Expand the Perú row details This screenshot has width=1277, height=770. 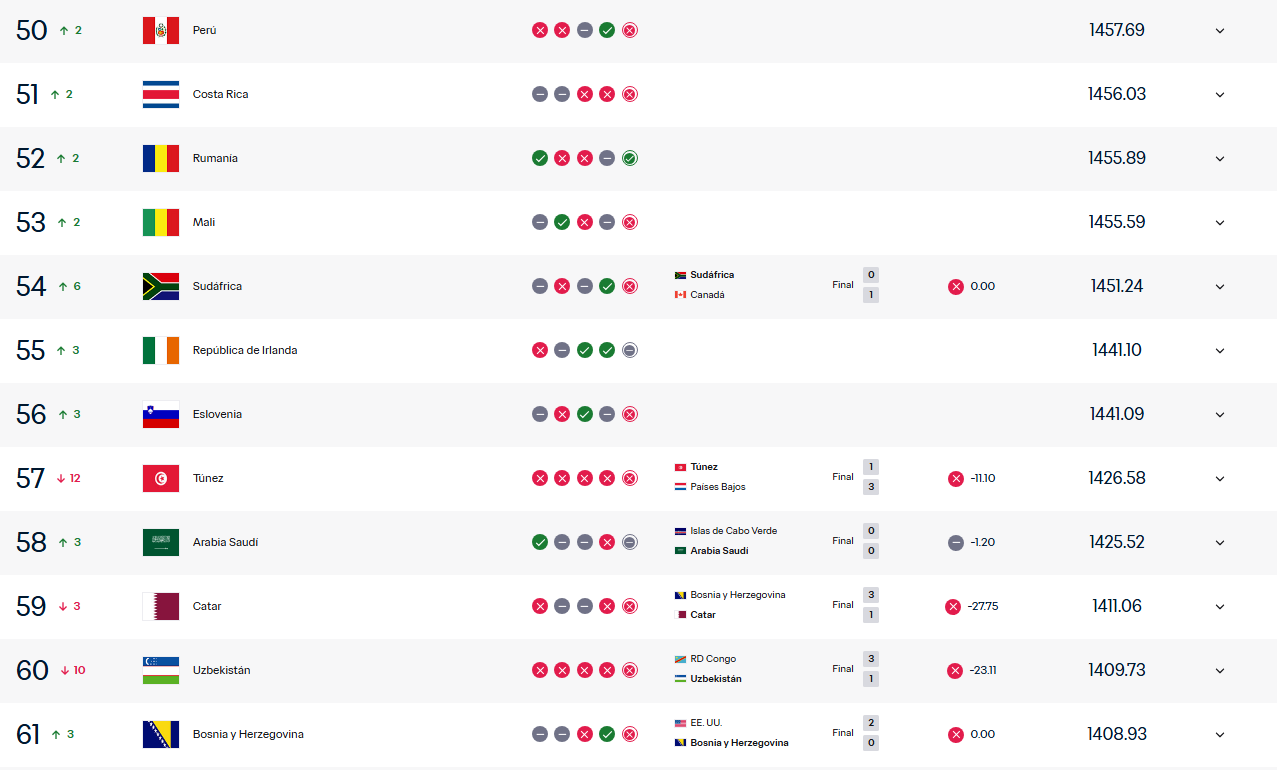tap(1220, 30)
